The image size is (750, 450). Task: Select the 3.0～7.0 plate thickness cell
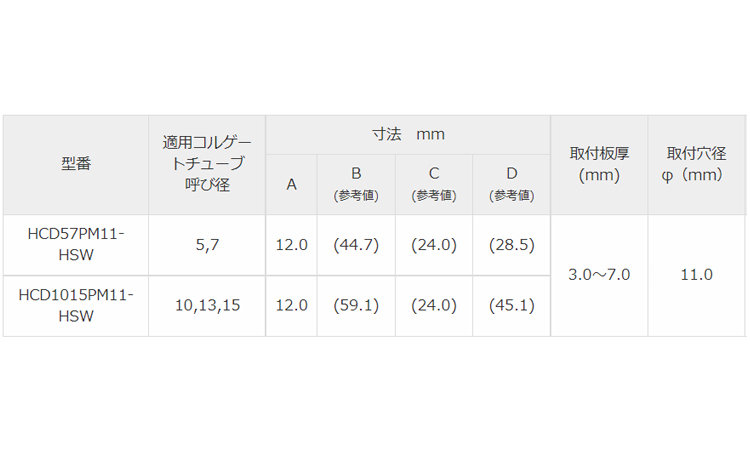(x=600, y=275)
